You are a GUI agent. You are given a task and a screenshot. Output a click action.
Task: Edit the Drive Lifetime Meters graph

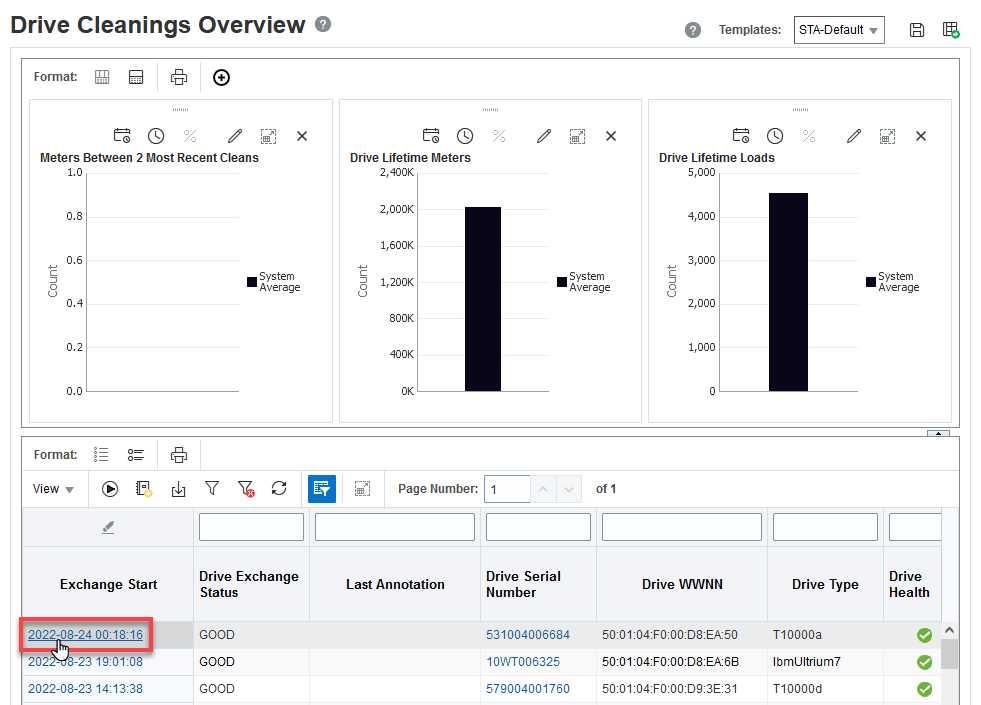[x=544, y=136]
